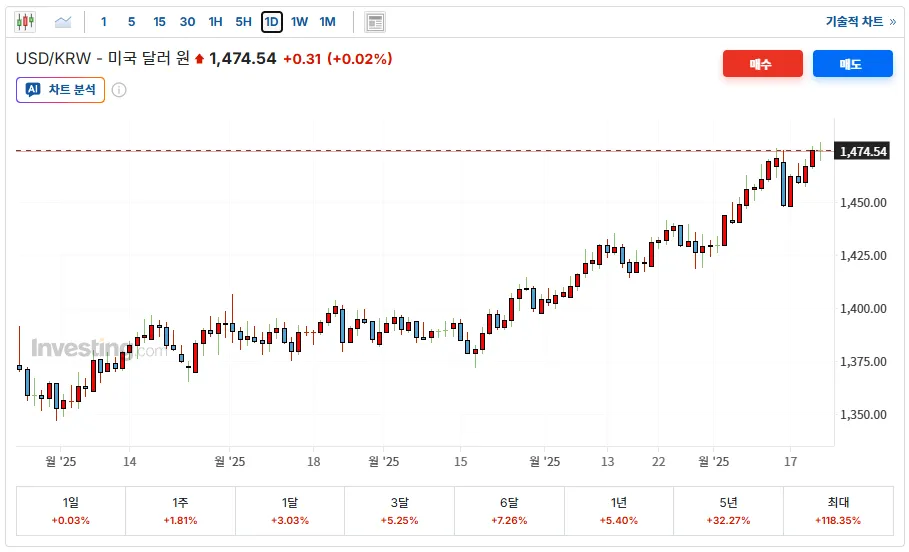The image size is (909, 552).
Task: Click the blue 매도 button
Action: tap(852, 64)
